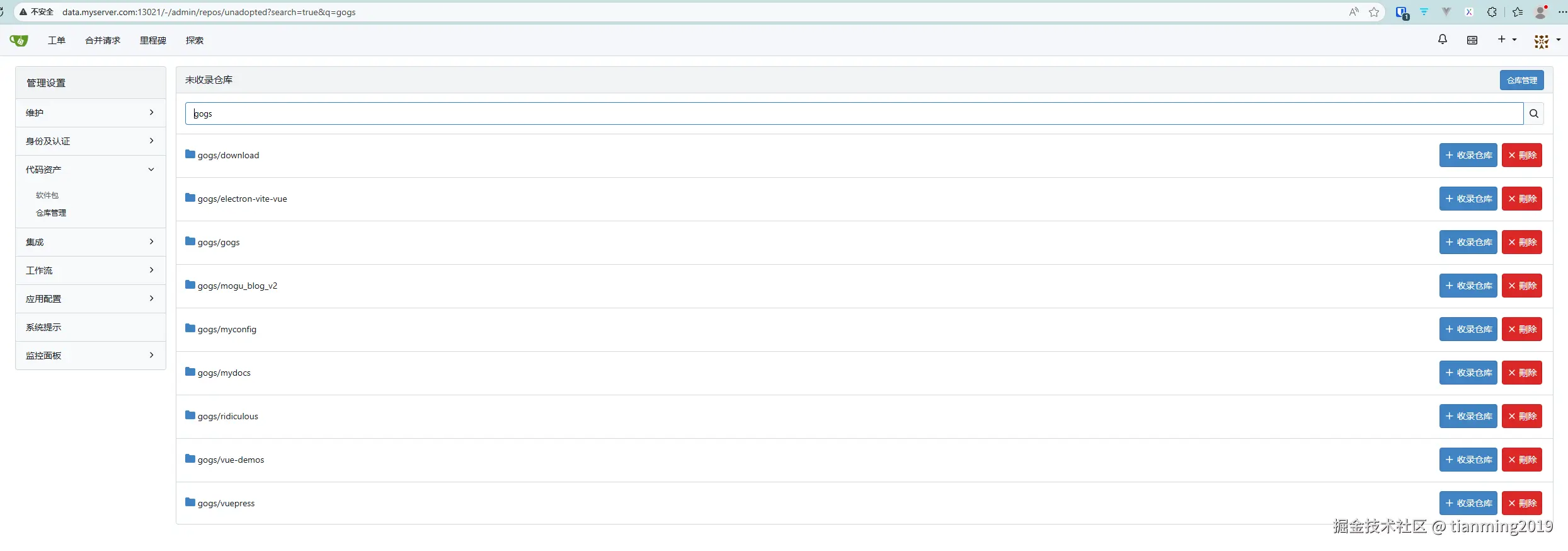Expand the 身份及认证 section
The height and width of the screenshot is (551, 1568).
90,141
